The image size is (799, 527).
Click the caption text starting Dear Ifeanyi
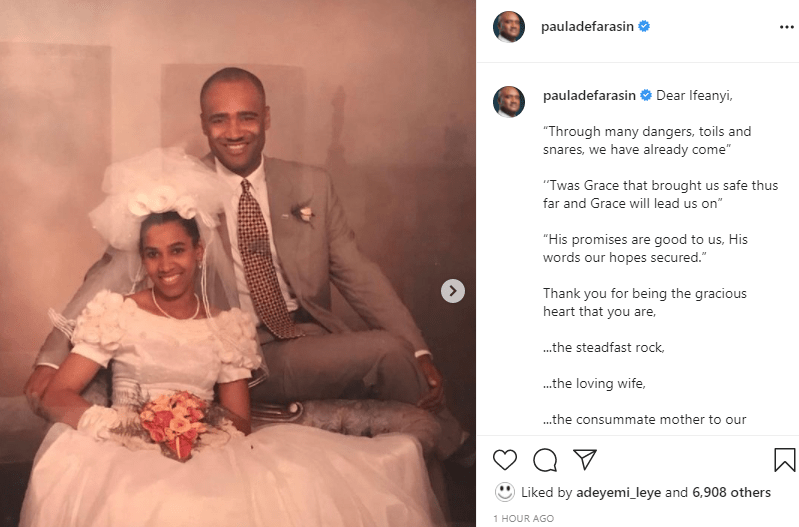point(694,96)
